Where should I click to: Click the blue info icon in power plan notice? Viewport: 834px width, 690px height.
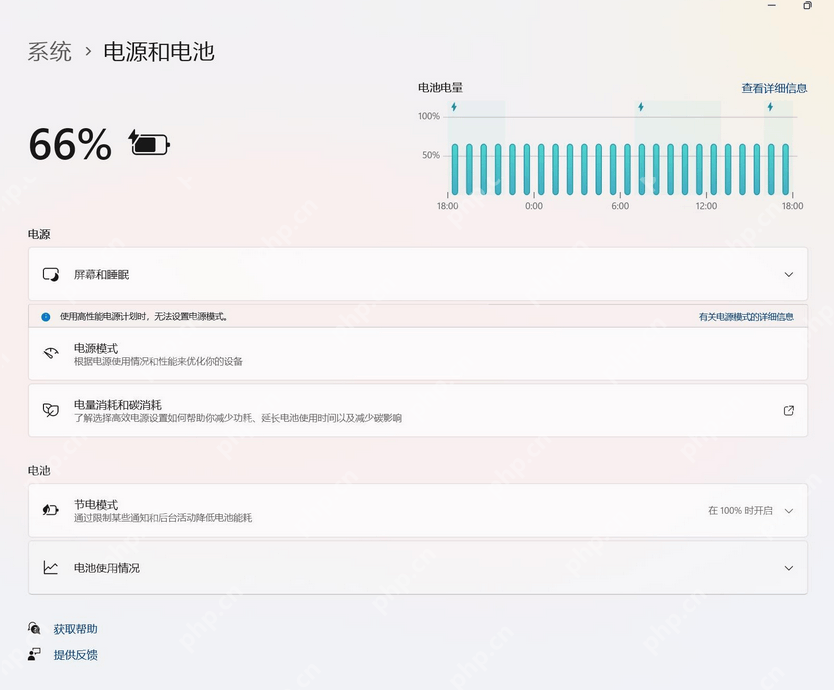pyautogui.click(x=46, y=317)
